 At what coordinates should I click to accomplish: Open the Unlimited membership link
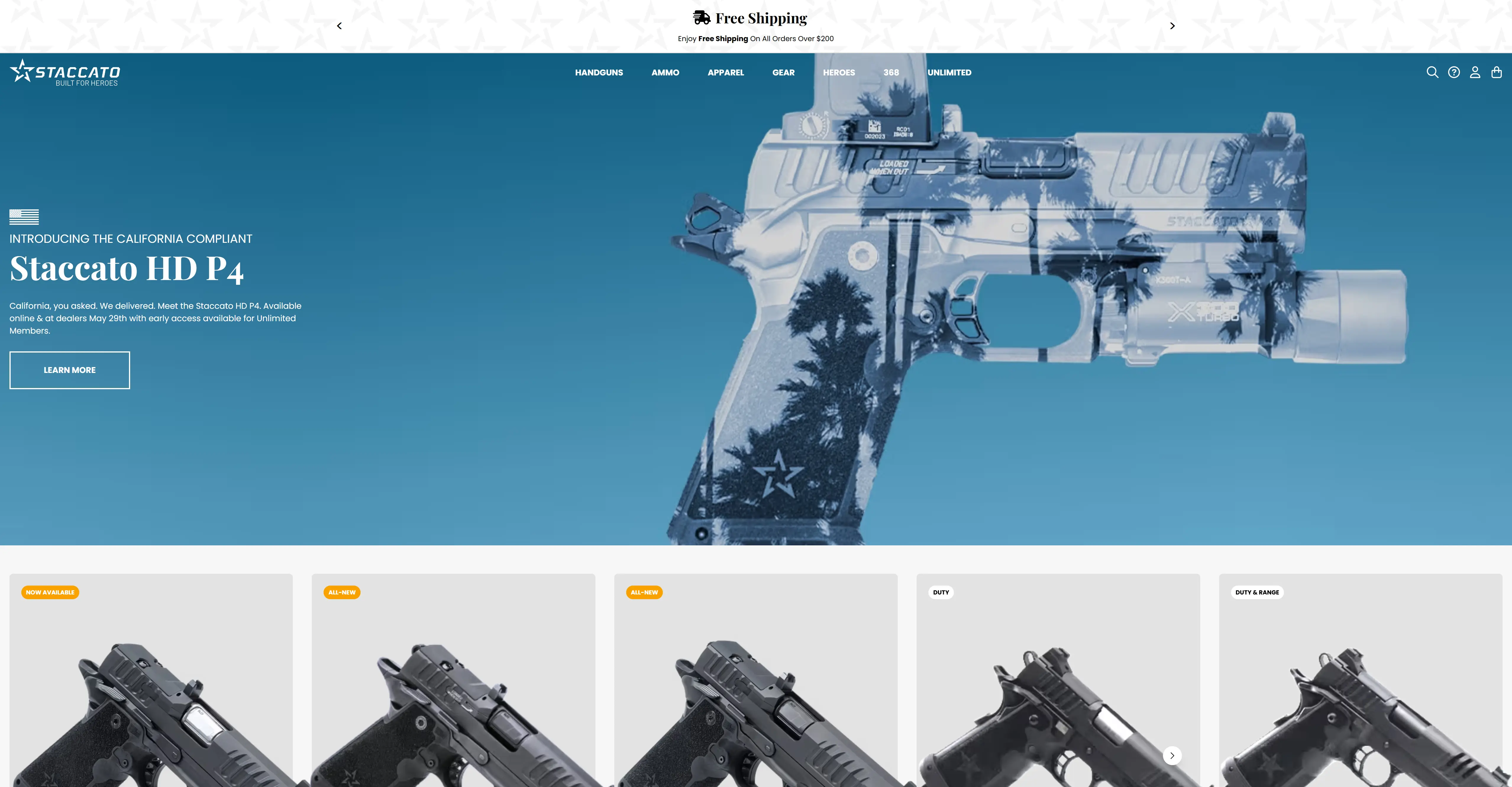[949, 72]
